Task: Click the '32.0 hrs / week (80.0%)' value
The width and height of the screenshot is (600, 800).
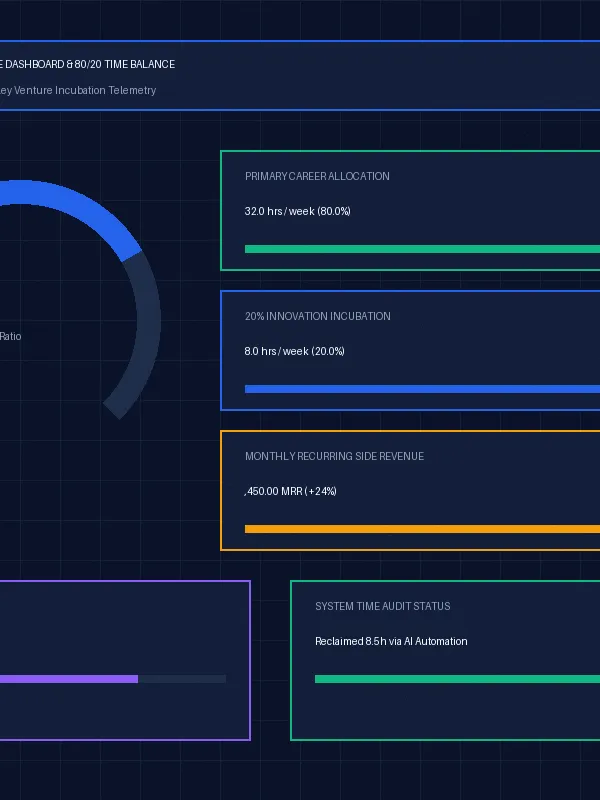Action: point(297,211)
